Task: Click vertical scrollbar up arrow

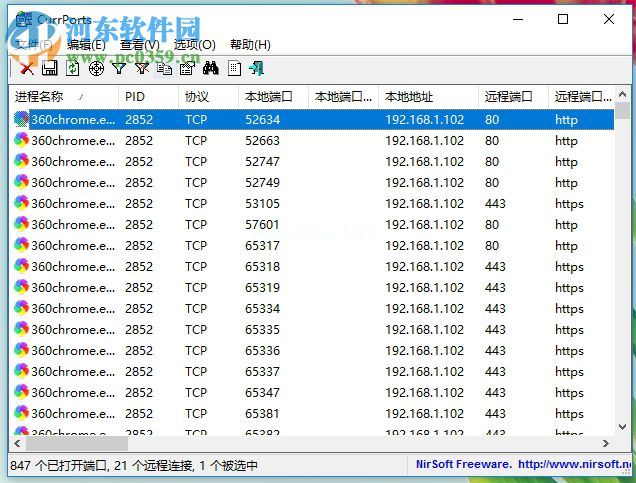Action: point(622,95)
